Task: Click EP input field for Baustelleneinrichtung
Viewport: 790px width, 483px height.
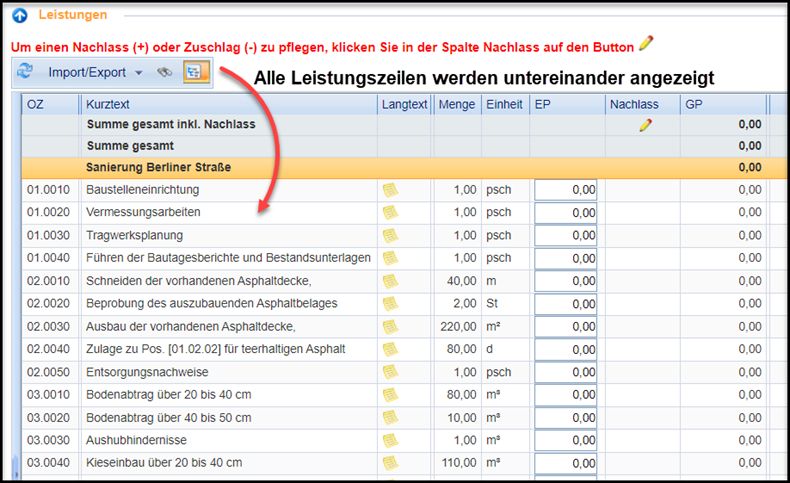Action: pos(565,190)
